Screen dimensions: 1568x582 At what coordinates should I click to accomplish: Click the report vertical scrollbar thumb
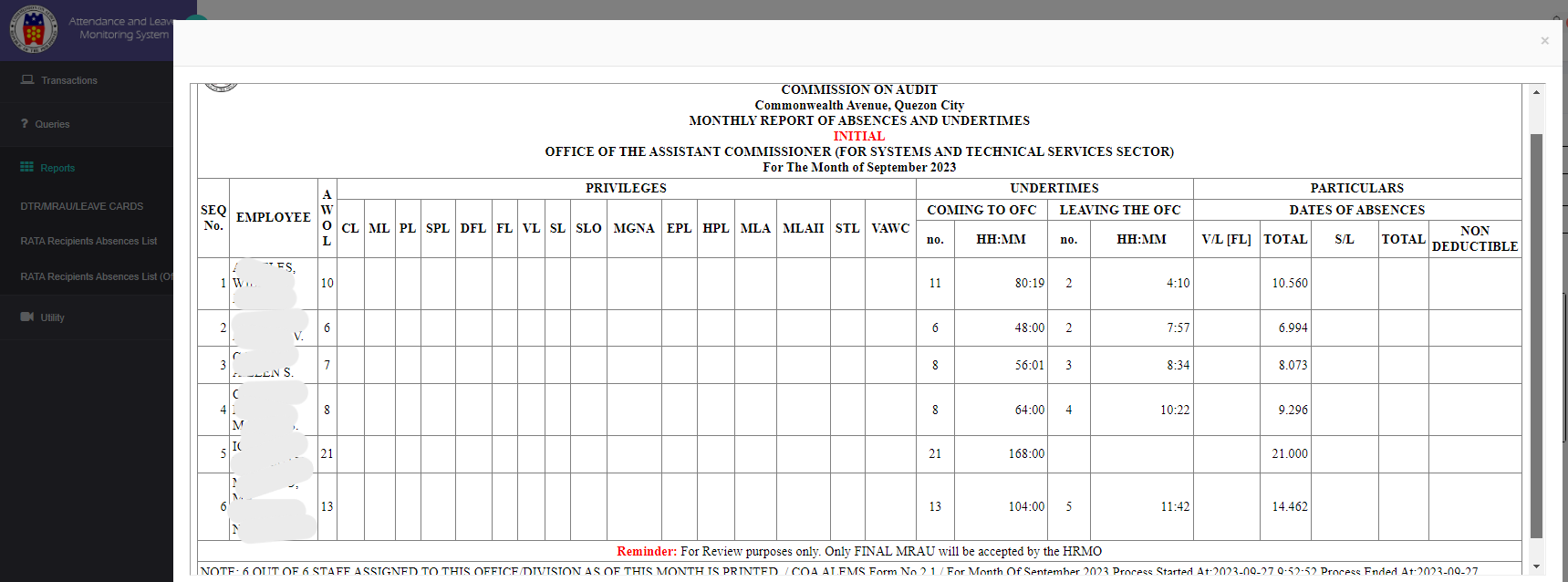[x=1536, y=336]
